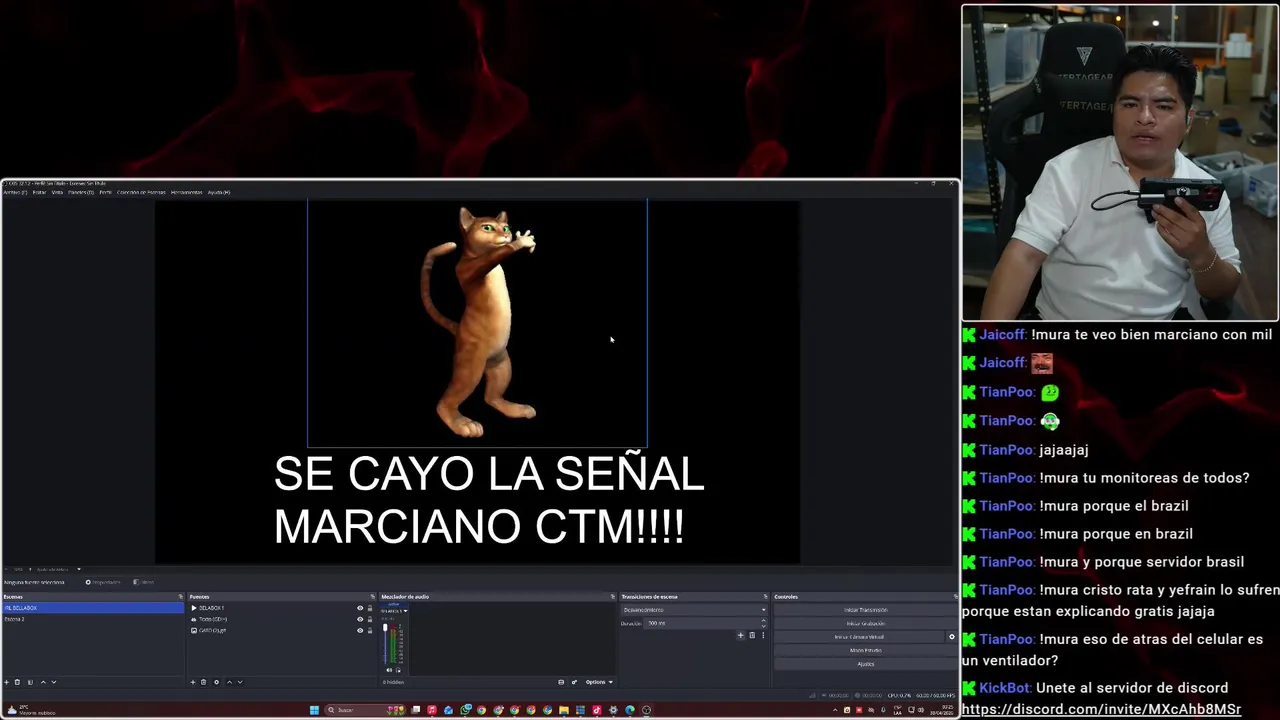This screenshot has width=1280, height=720.
Task: Toggle visibility eye of the GATO (2).gif source
Action: coord(360,630)
